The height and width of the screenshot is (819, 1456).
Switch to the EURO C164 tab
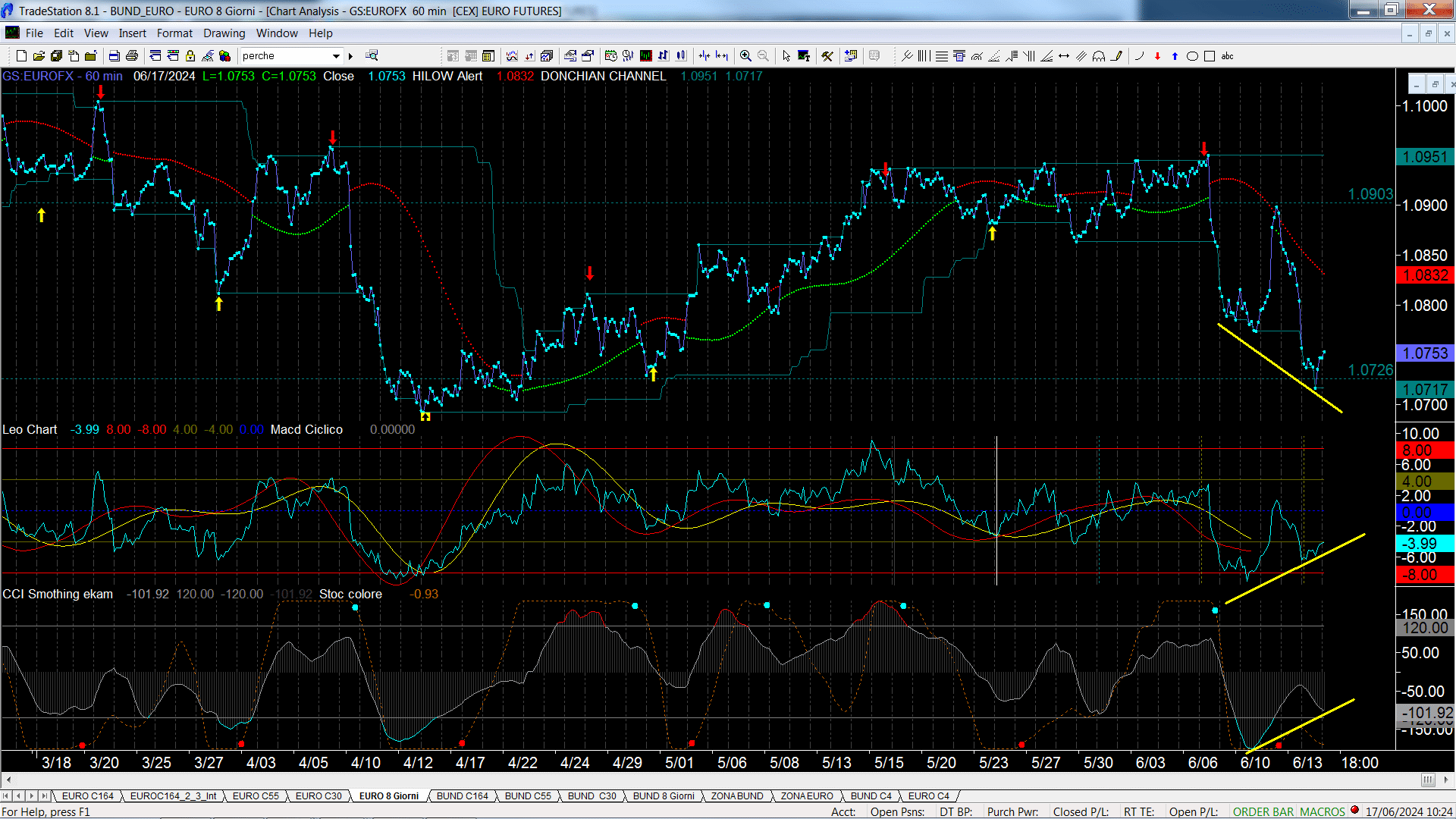pos(87,796)
